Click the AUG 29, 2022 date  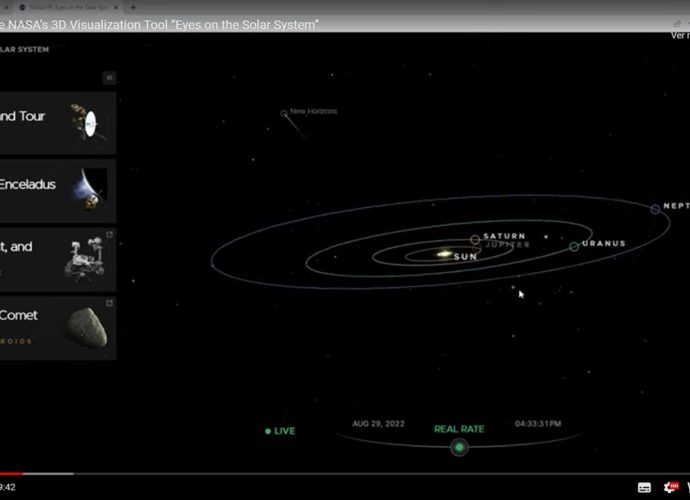(x=378, y=424)
